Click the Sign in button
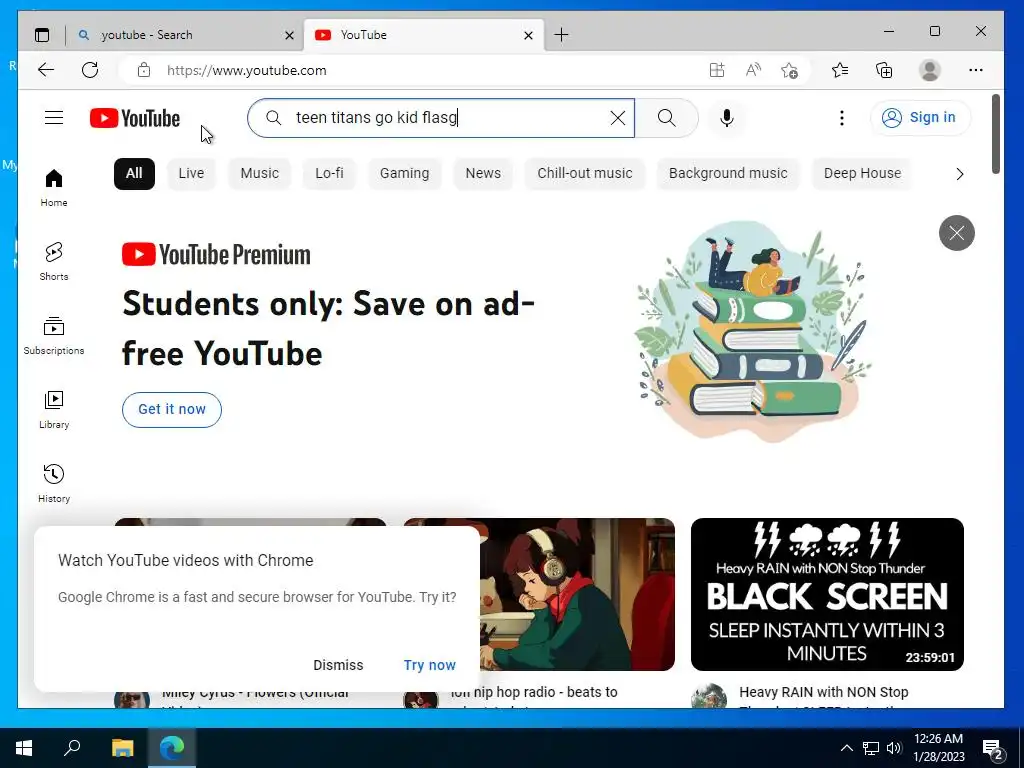The image size is (1024, 768). coord(920,118)
